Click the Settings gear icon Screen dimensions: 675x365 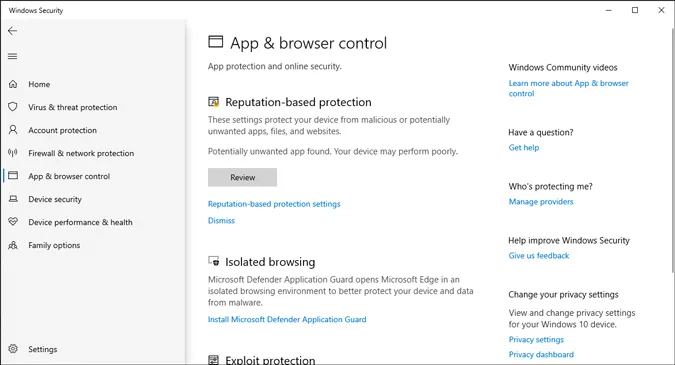point(13,349)
